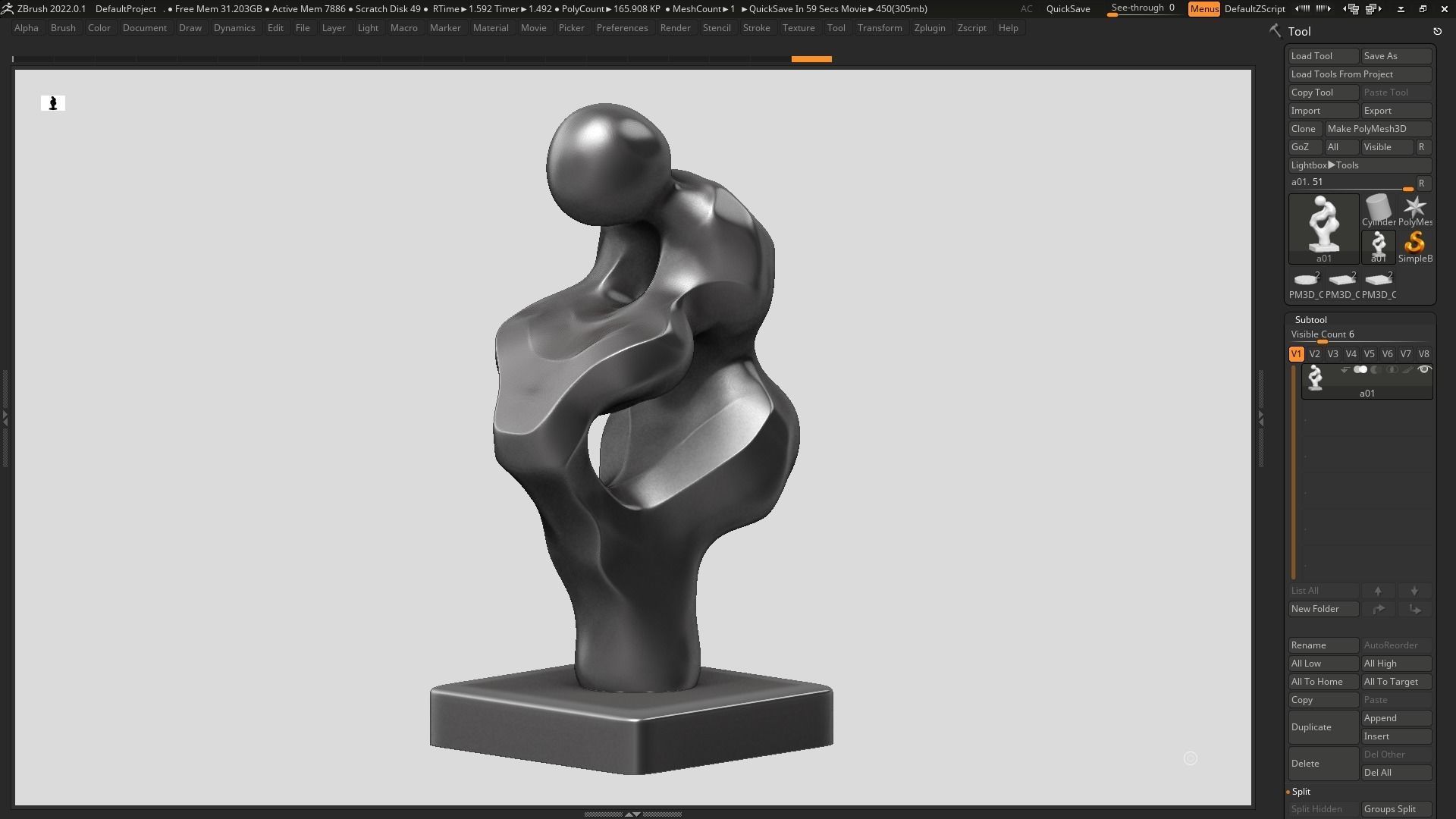
Task: Click the down-right folder arrow icon
Action: click(x=1414, y=609)
